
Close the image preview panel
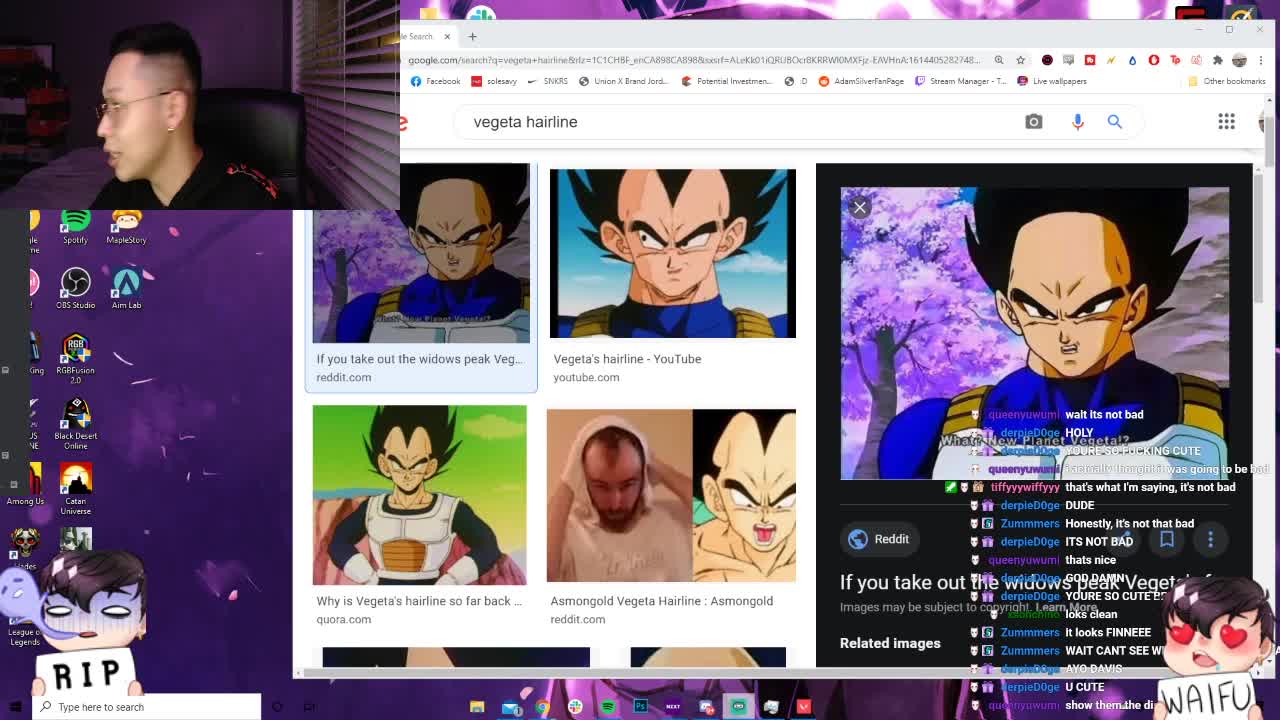pos(860,208)
